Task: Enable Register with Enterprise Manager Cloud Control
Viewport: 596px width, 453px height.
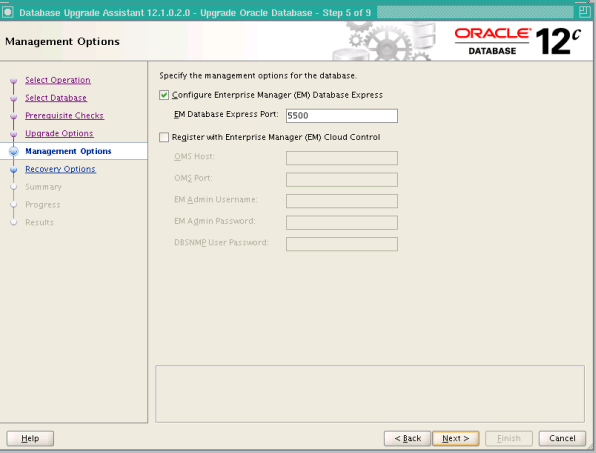Action: (164, 137)
